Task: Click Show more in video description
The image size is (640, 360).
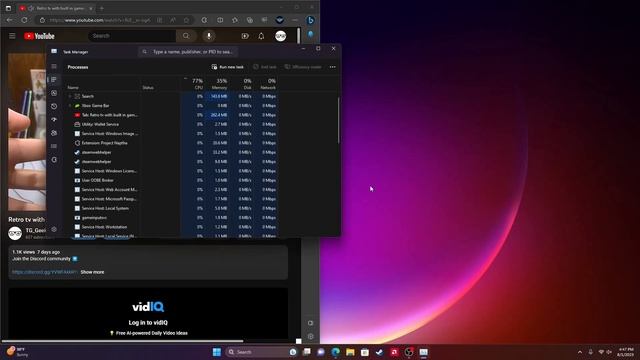Action: pyautogui.click(x=92, y=272)
